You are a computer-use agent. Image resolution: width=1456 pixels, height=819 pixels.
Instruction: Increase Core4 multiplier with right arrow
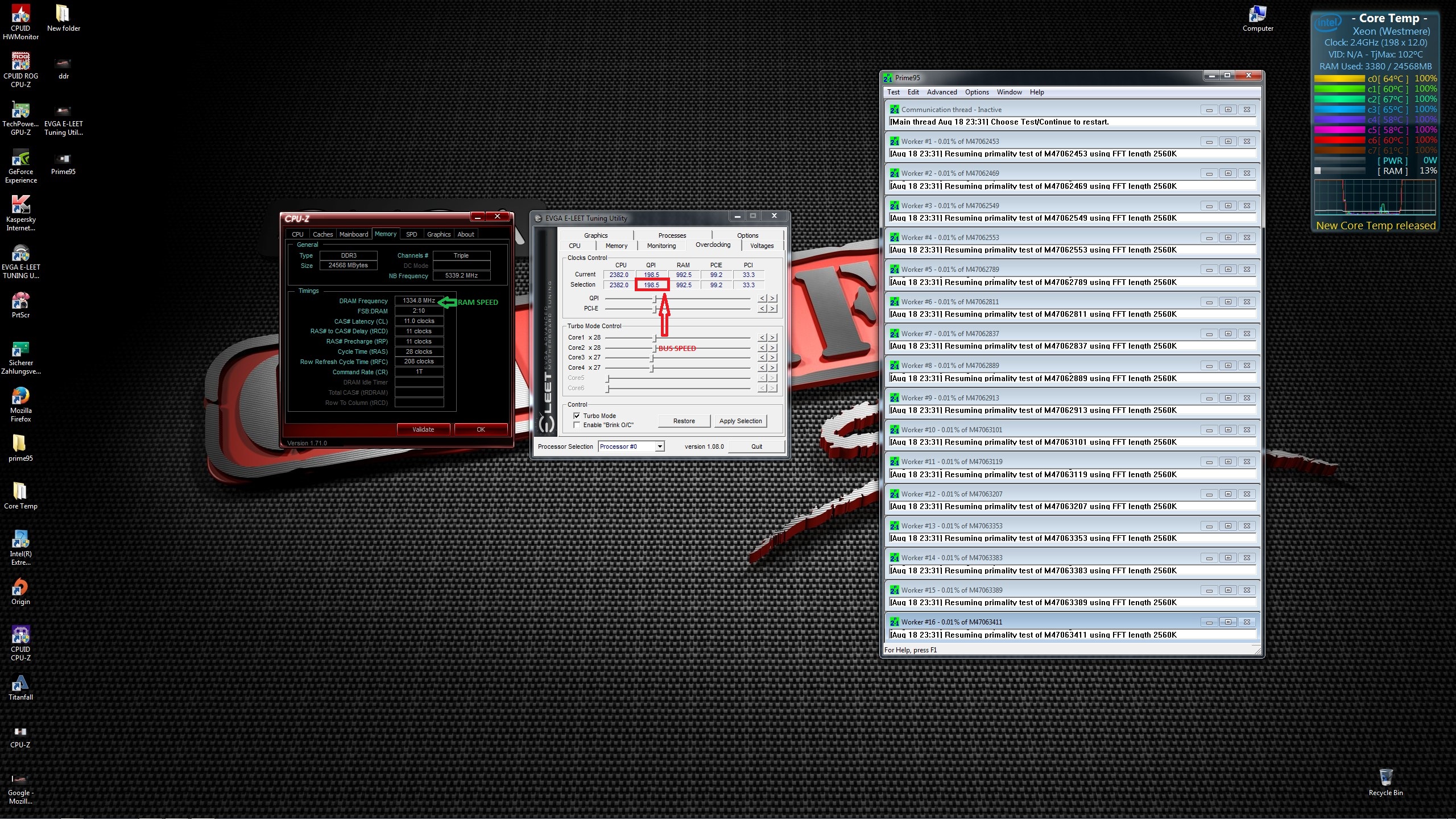[772, 367]
